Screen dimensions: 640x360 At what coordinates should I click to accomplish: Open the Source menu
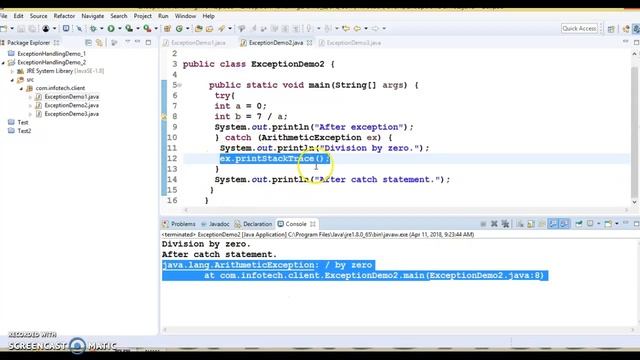click(x=38, y=16)
